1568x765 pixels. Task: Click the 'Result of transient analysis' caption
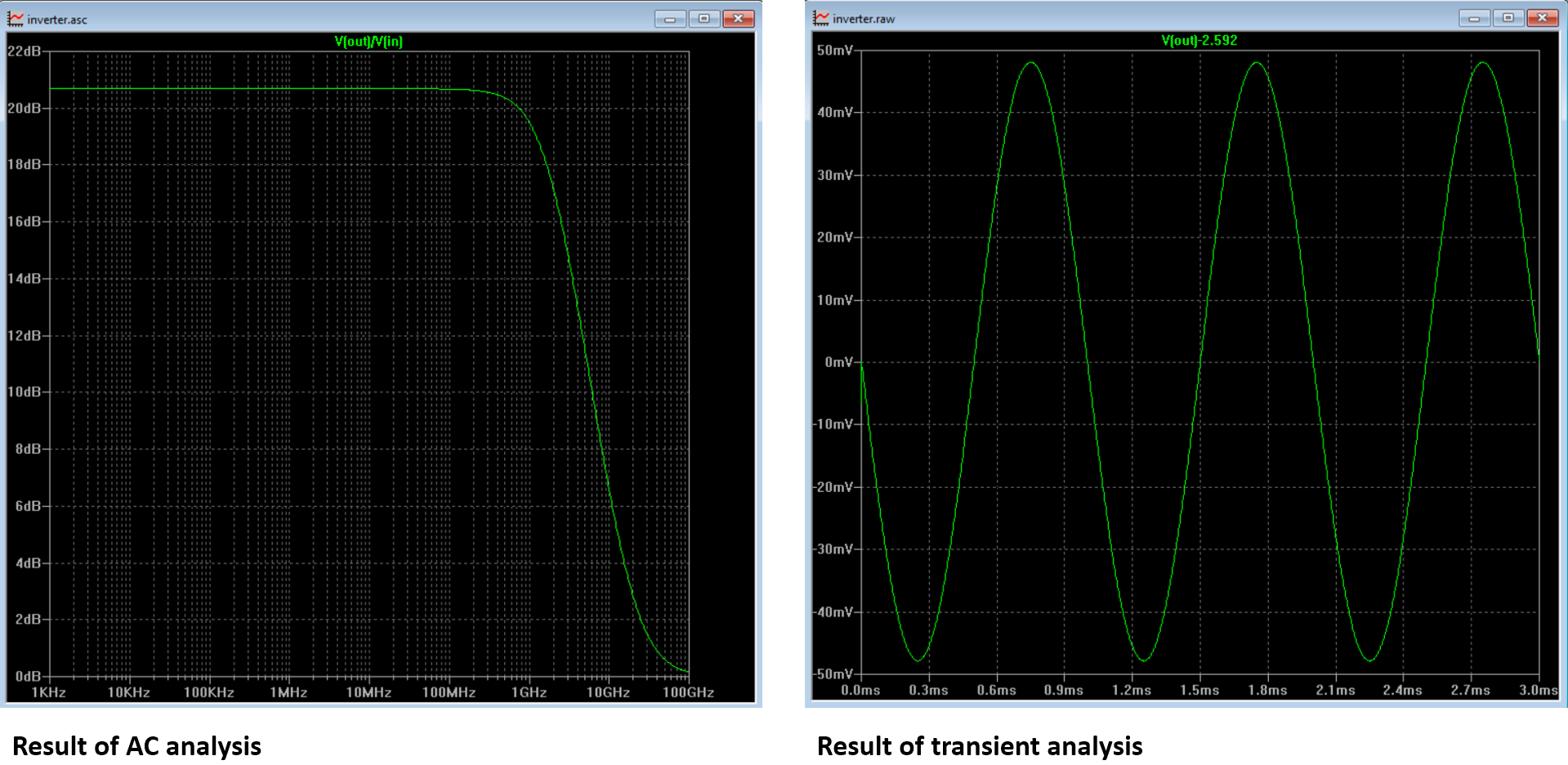tap(980, 746)
